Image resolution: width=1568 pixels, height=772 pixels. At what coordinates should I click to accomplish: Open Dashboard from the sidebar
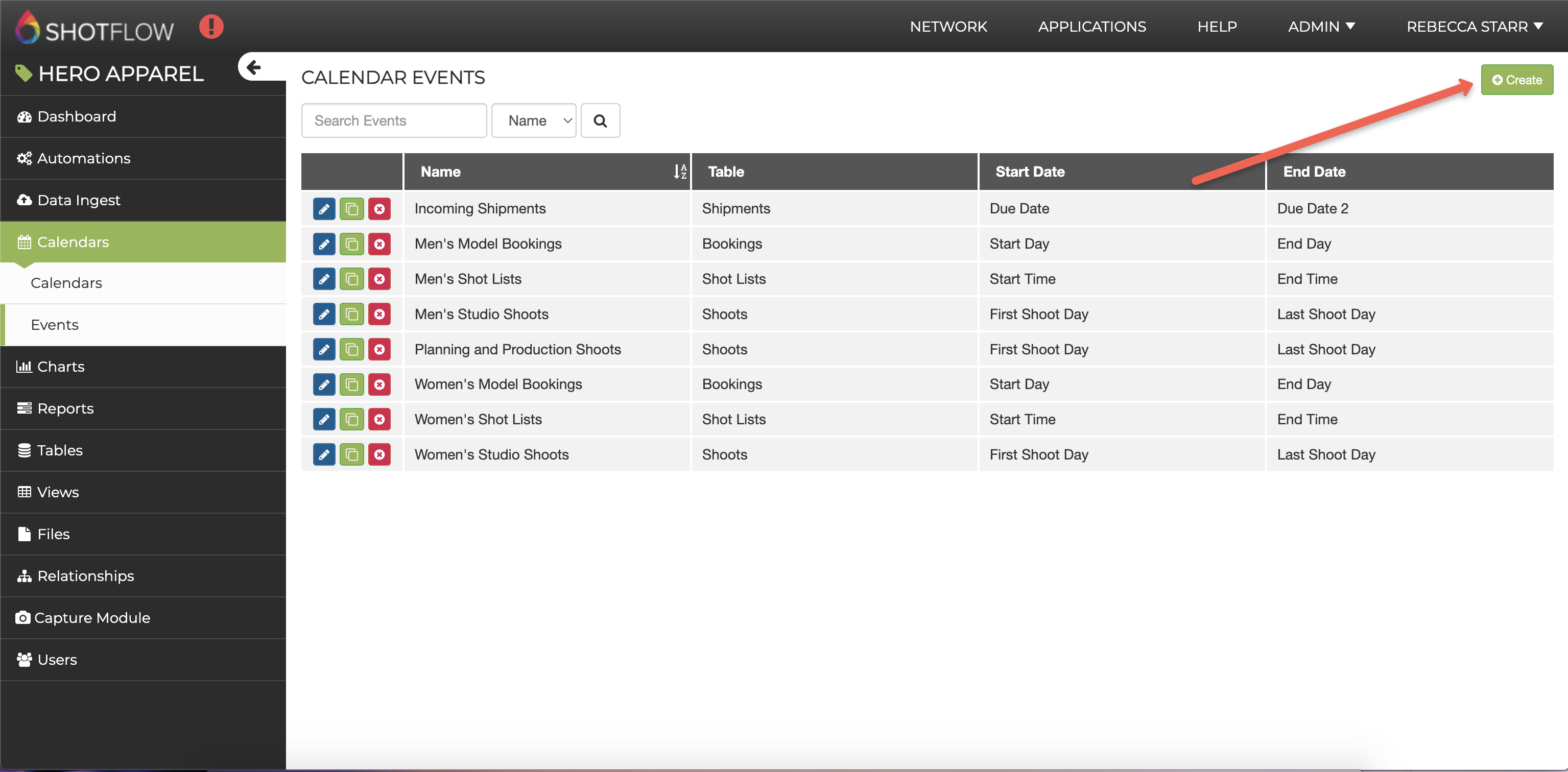coord(77,116)
